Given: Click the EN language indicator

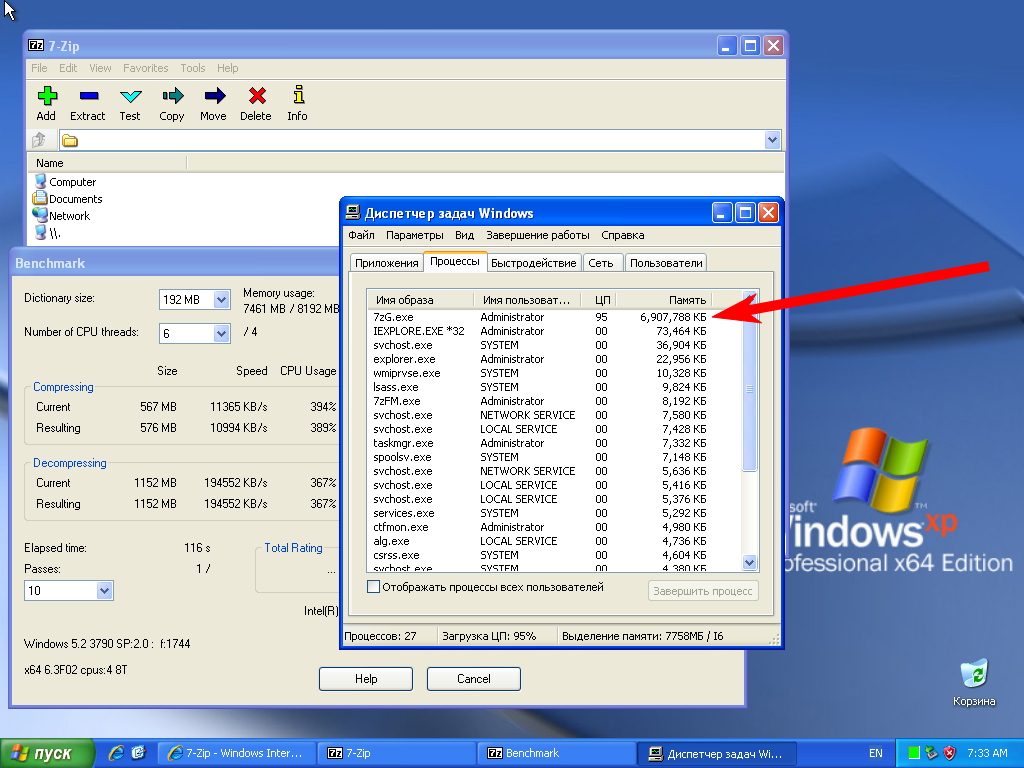Looking at the screenshot, I should point(876,753).
